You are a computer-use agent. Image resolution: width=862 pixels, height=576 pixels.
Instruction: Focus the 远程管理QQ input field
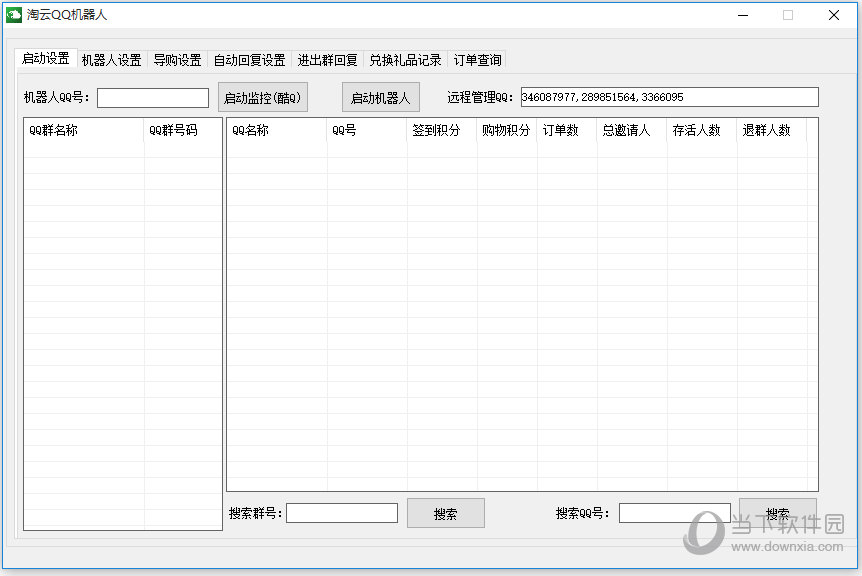click(670, 97)
